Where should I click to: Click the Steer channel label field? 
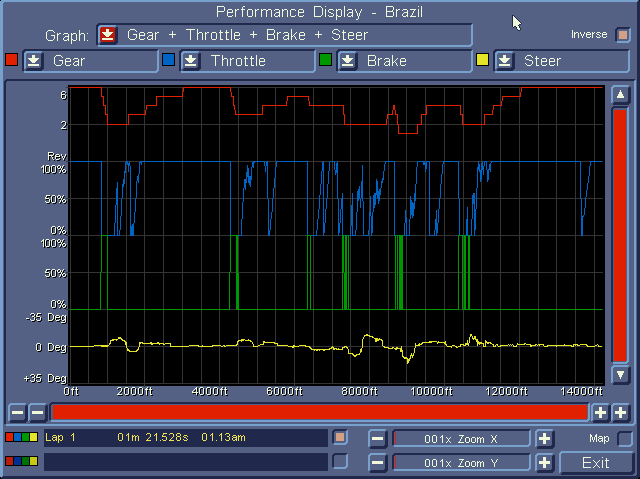coord(562,61)
